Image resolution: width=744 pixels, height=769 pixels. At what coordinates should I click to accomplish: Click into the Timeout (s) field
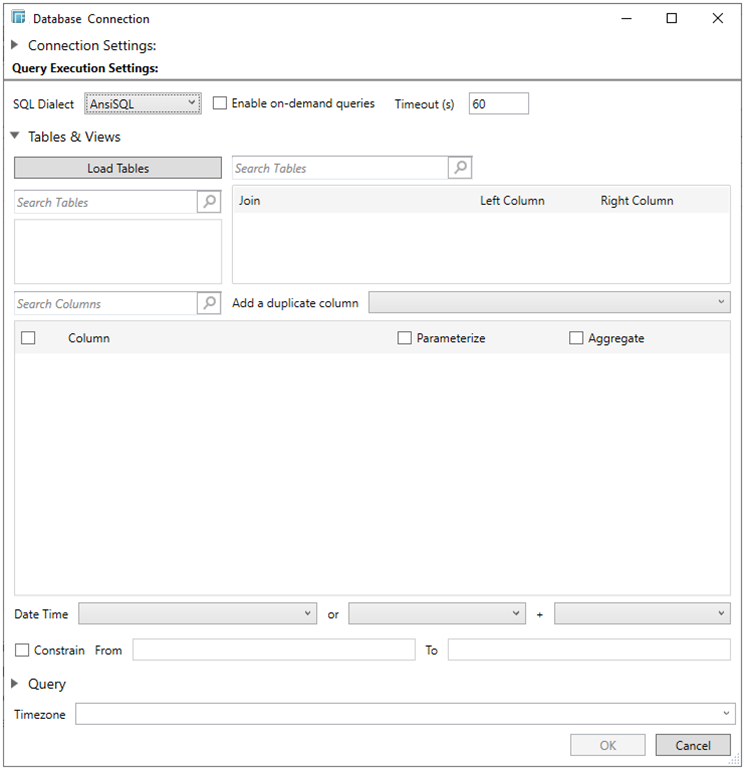(498, 103)
